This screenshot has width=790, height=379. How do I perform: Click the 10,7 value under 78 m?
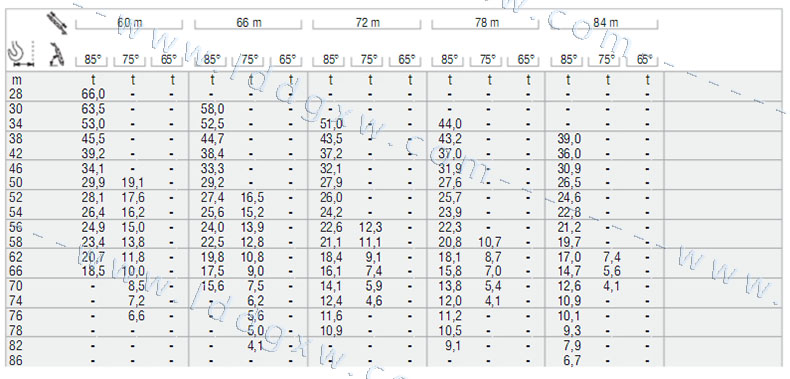click(490, 242)
